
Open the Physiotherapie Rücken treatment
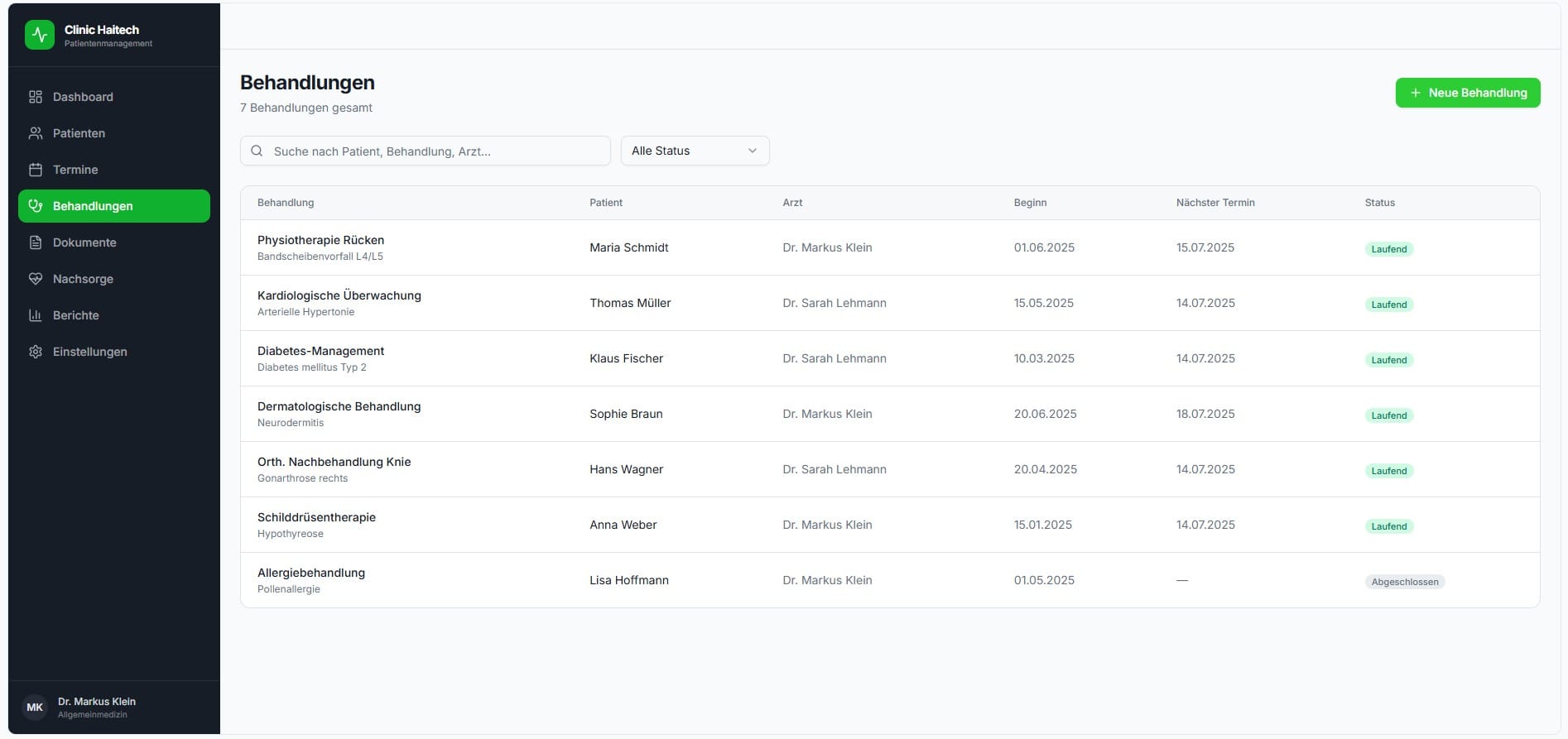pyautogui.click(x=321, y=240)
